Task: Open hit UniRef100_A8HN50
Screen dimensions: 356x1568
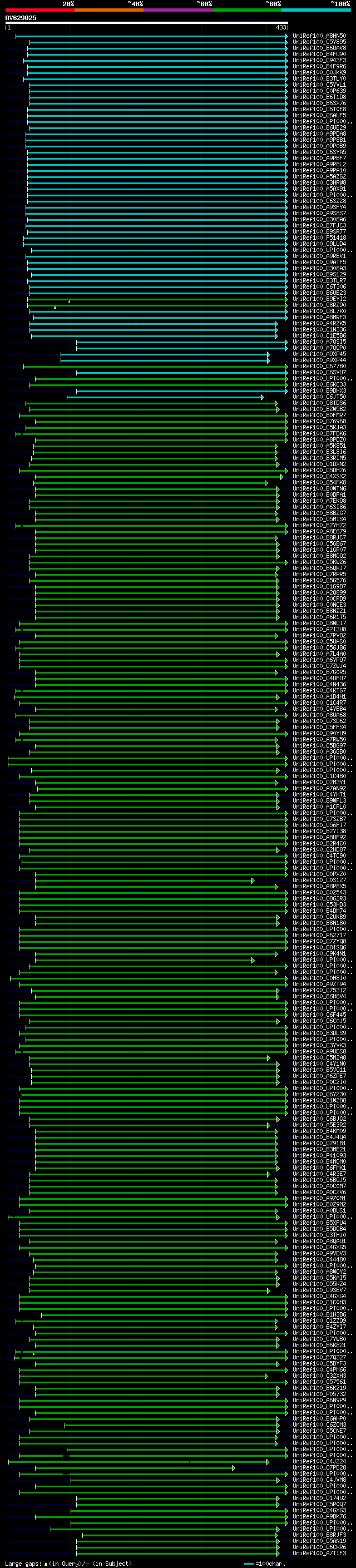Action: click(319, 36)
